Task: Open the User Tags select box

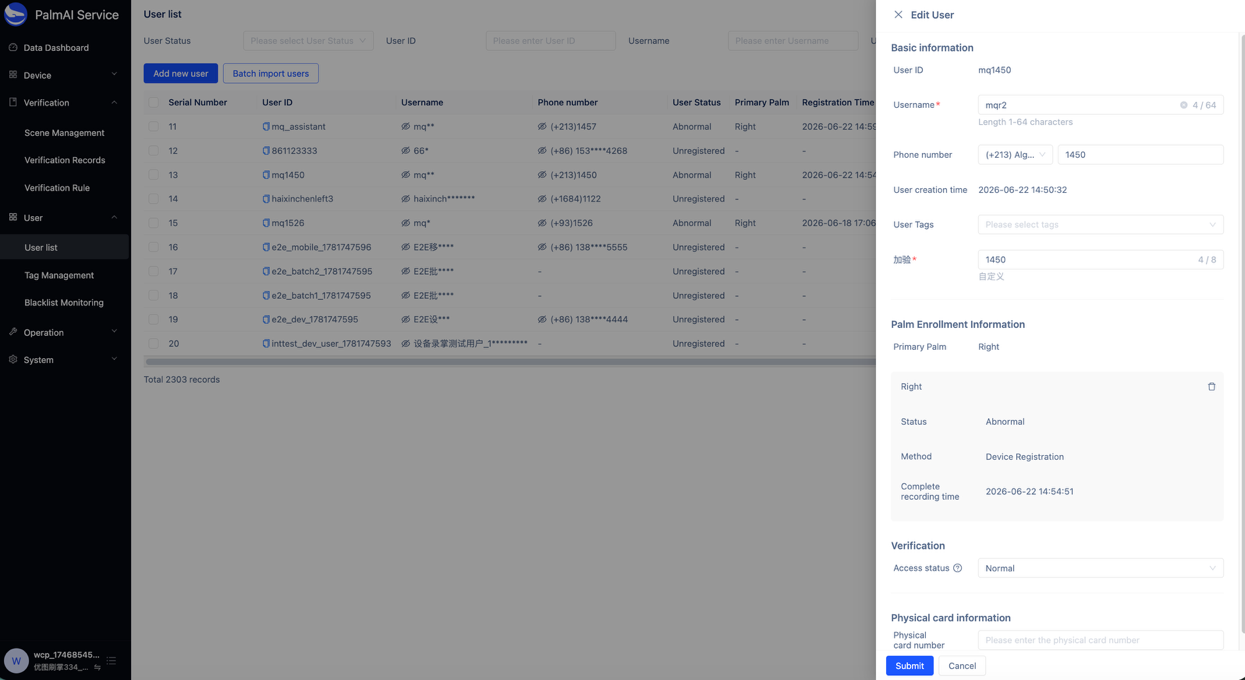Action: (1100, 225)
